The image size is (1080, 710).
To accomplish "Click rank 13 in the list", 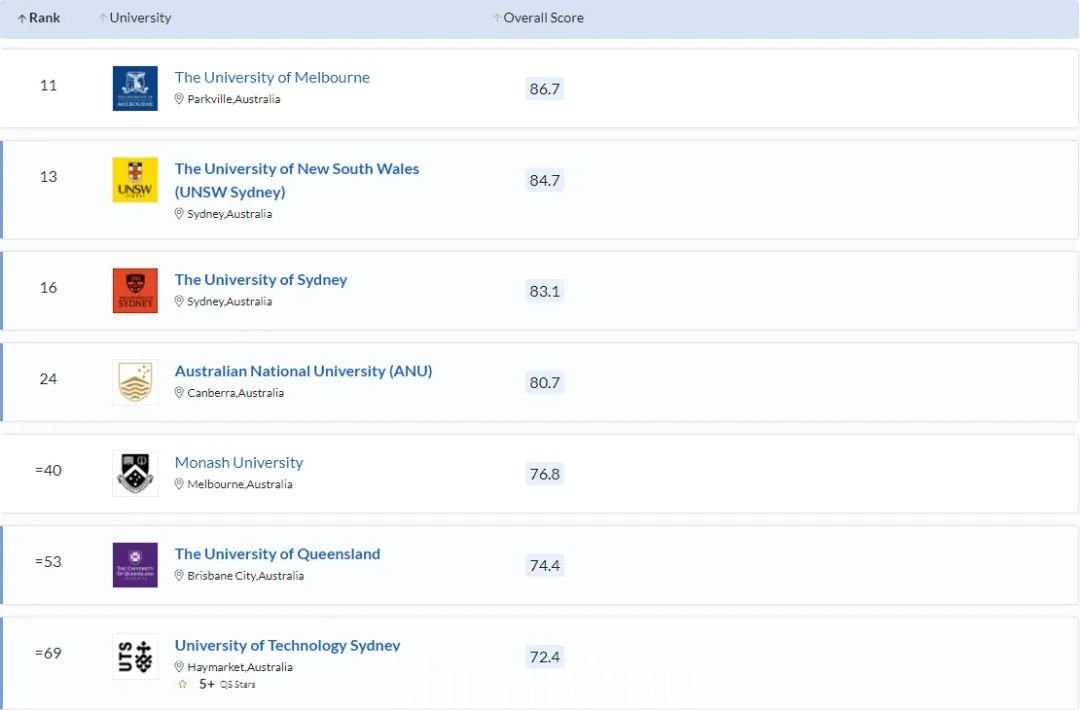I will coord(48,177).
